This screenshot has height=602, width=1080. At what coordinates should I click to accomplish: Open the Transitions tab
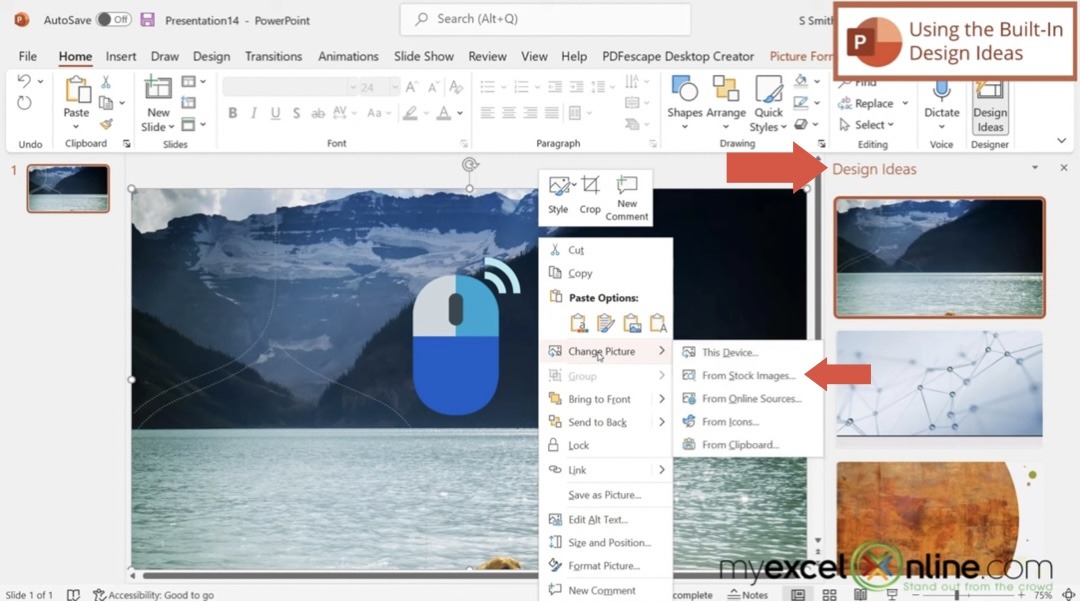pos(273,56)
